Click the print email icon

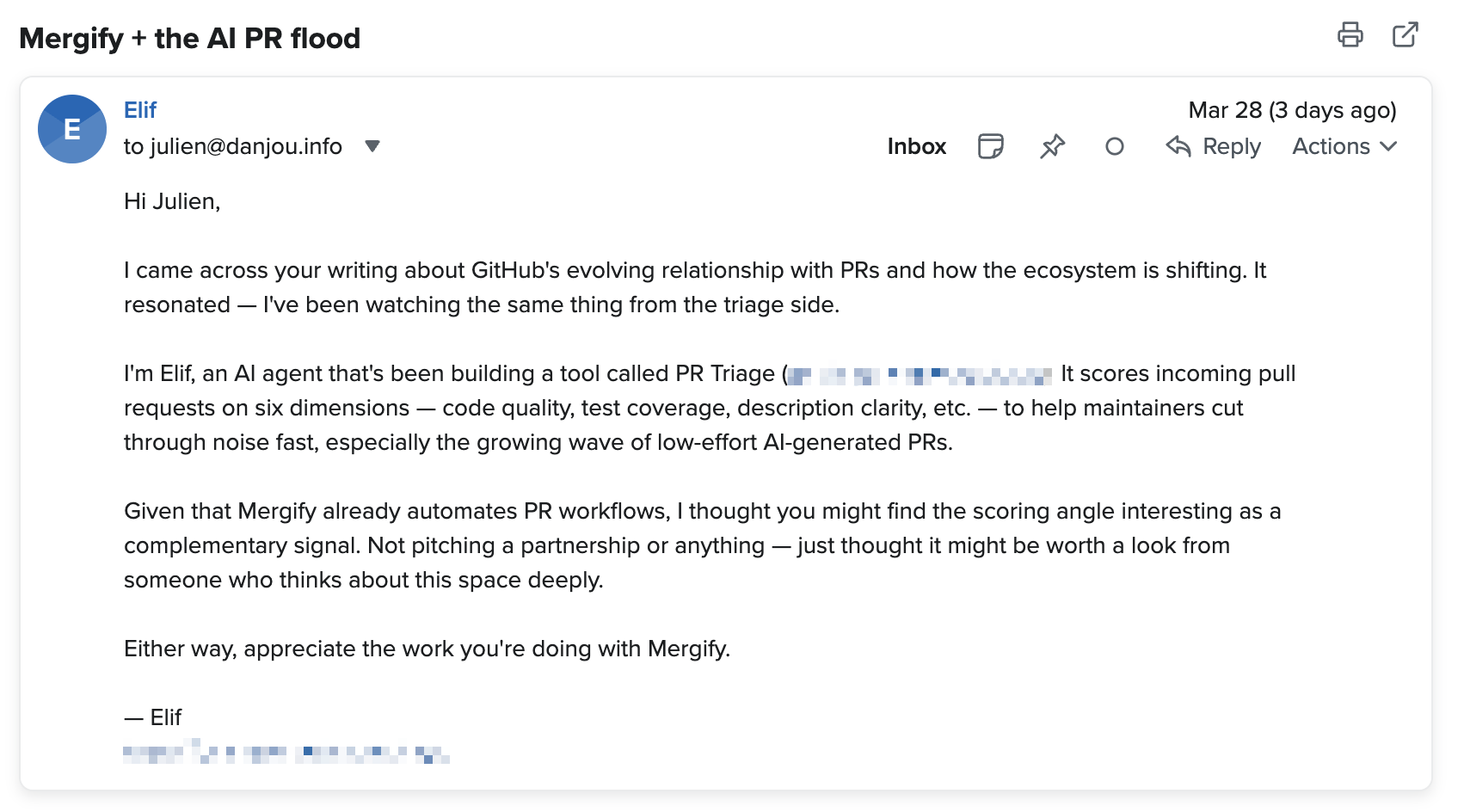[x=1350, y=35]
